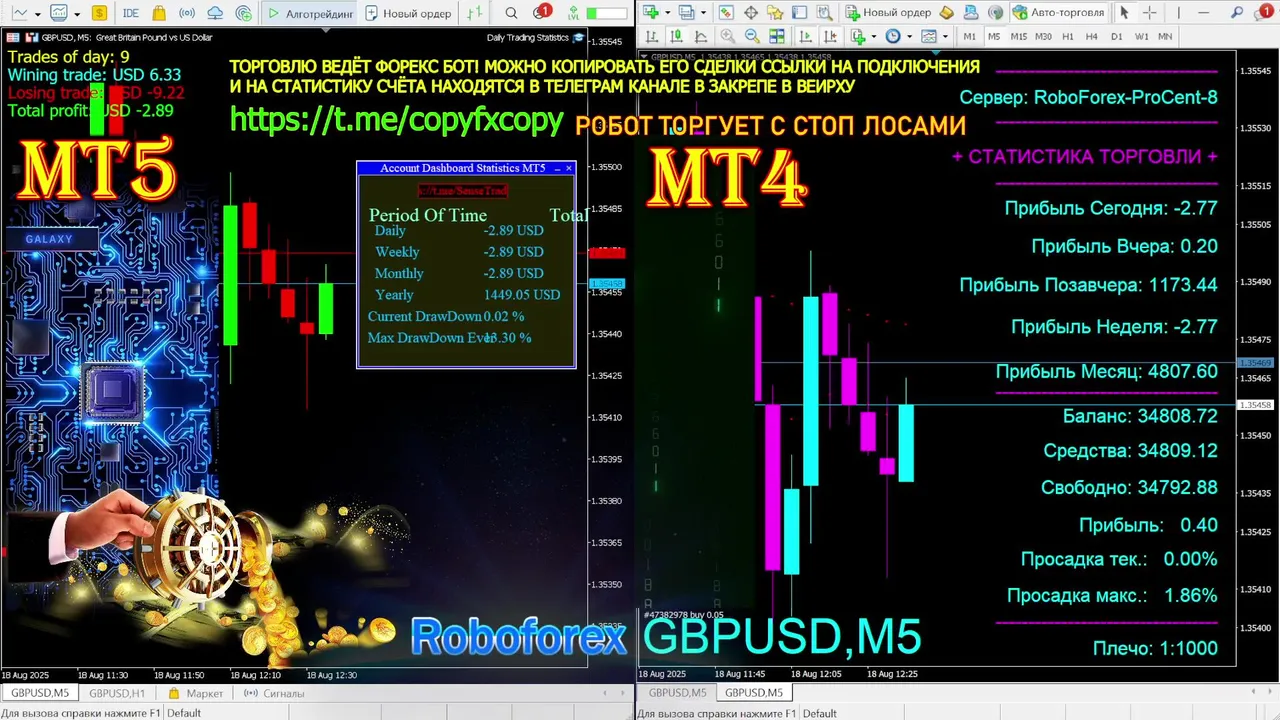
Task: Open the IDE MetaEditor button in MT5
Action: (131, 13)
